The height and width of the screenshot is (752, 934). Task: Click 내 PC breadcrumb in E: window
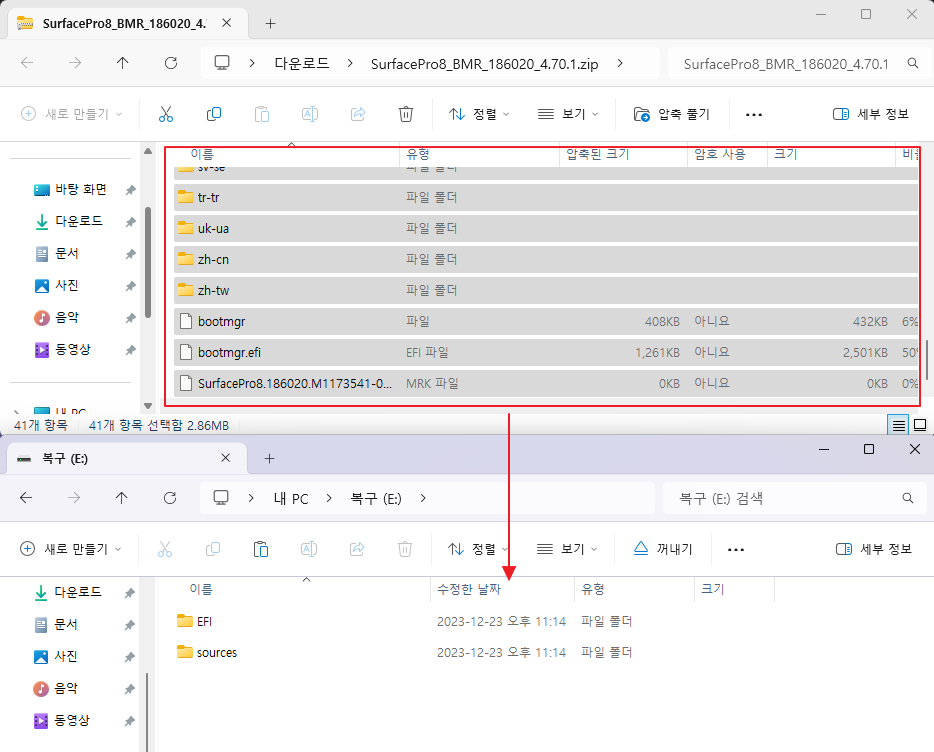coord(291,498)
